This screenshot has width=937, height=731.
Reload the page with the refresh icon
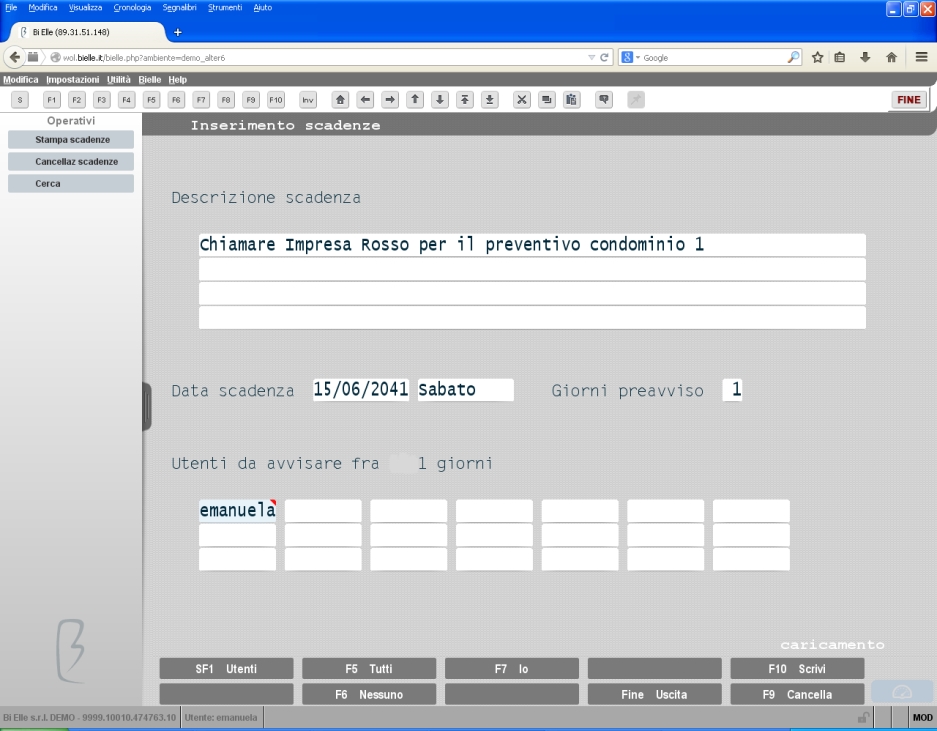604,57
